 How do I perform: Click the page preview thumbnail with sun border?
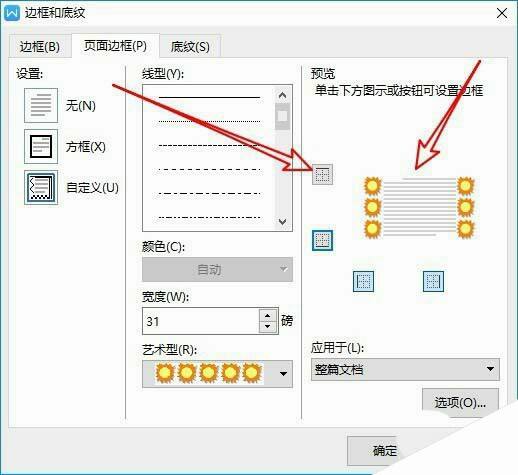(419, 207)
